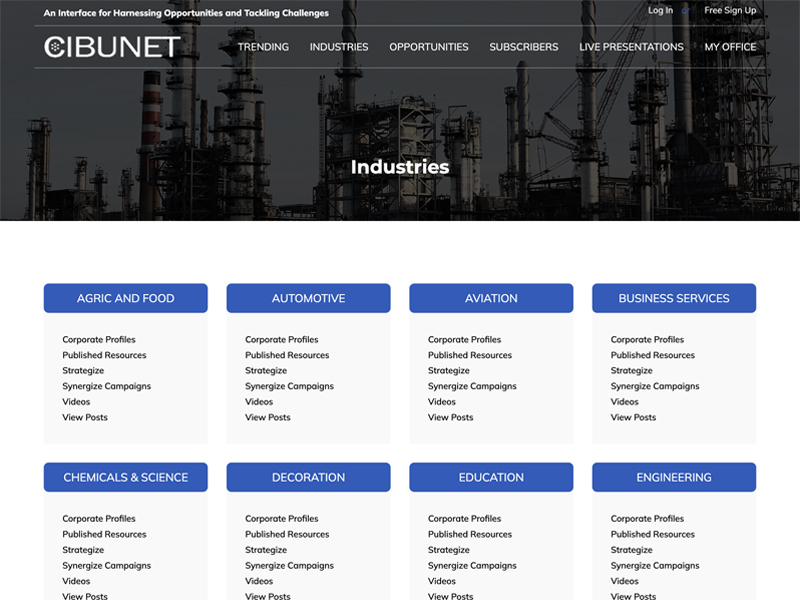This screenshot has width=800, height=600.
Task: Select Live Presentations in the navigation
Action: (x=631, y=47)
